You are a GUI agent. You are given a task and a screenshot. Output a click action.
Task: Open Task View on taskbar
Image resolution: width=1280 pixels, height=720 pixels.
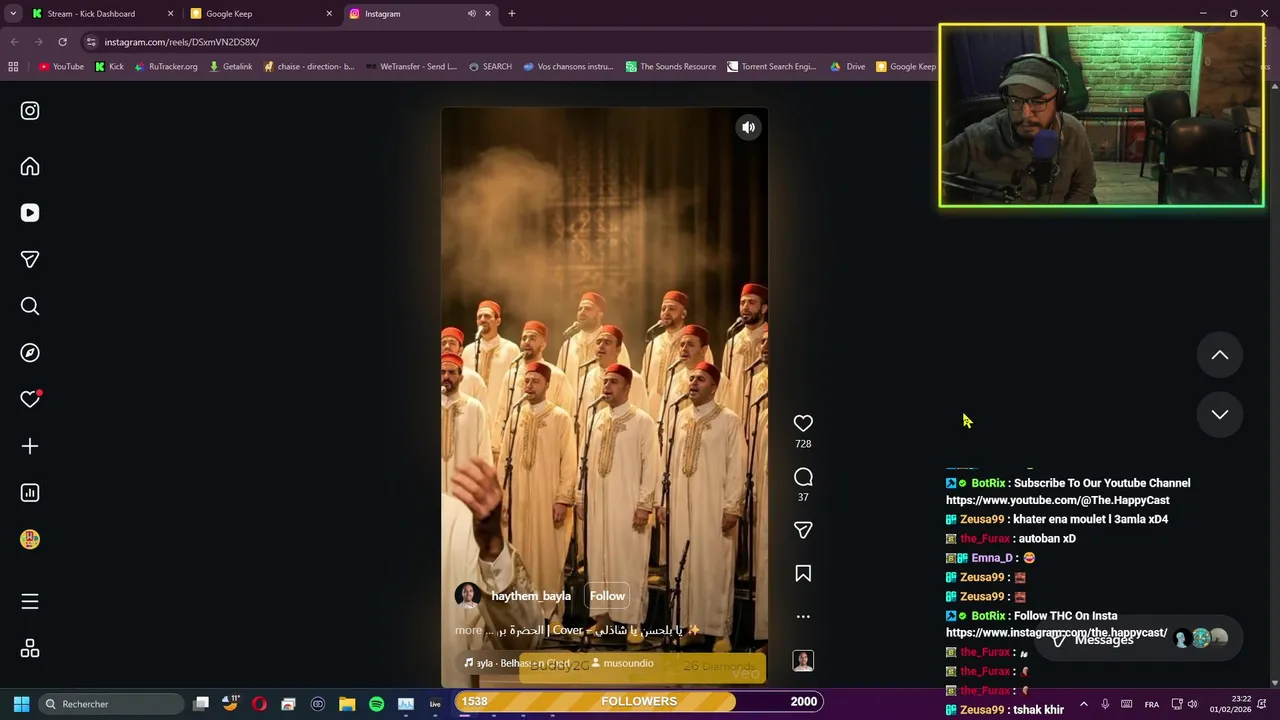click(201, 704)
